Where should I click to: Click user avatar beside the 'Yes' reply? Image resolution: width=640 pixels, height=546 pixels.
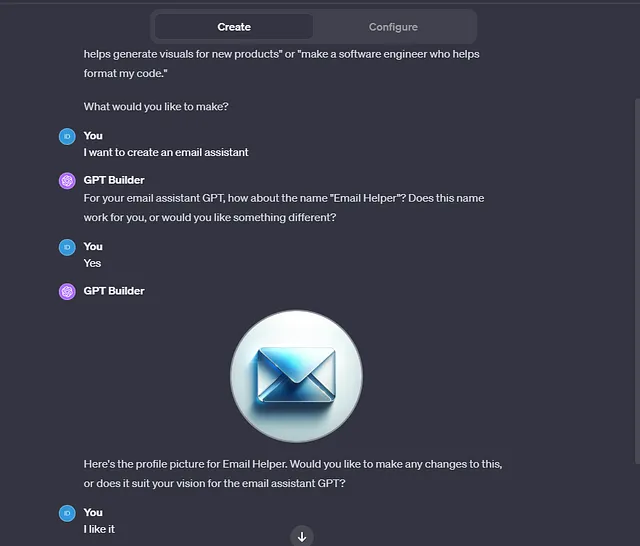coord(67,247)
